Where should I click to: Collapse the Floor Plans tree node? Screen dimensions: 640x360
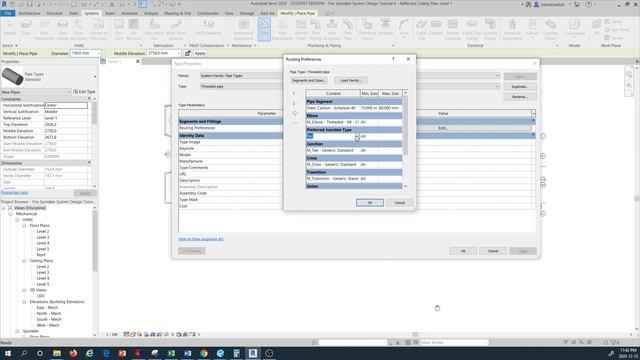(x=24, y=225)
